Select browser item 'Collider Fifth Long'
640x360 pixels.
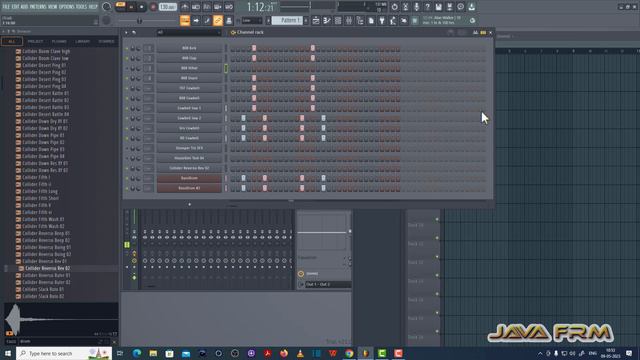(40, 191)
